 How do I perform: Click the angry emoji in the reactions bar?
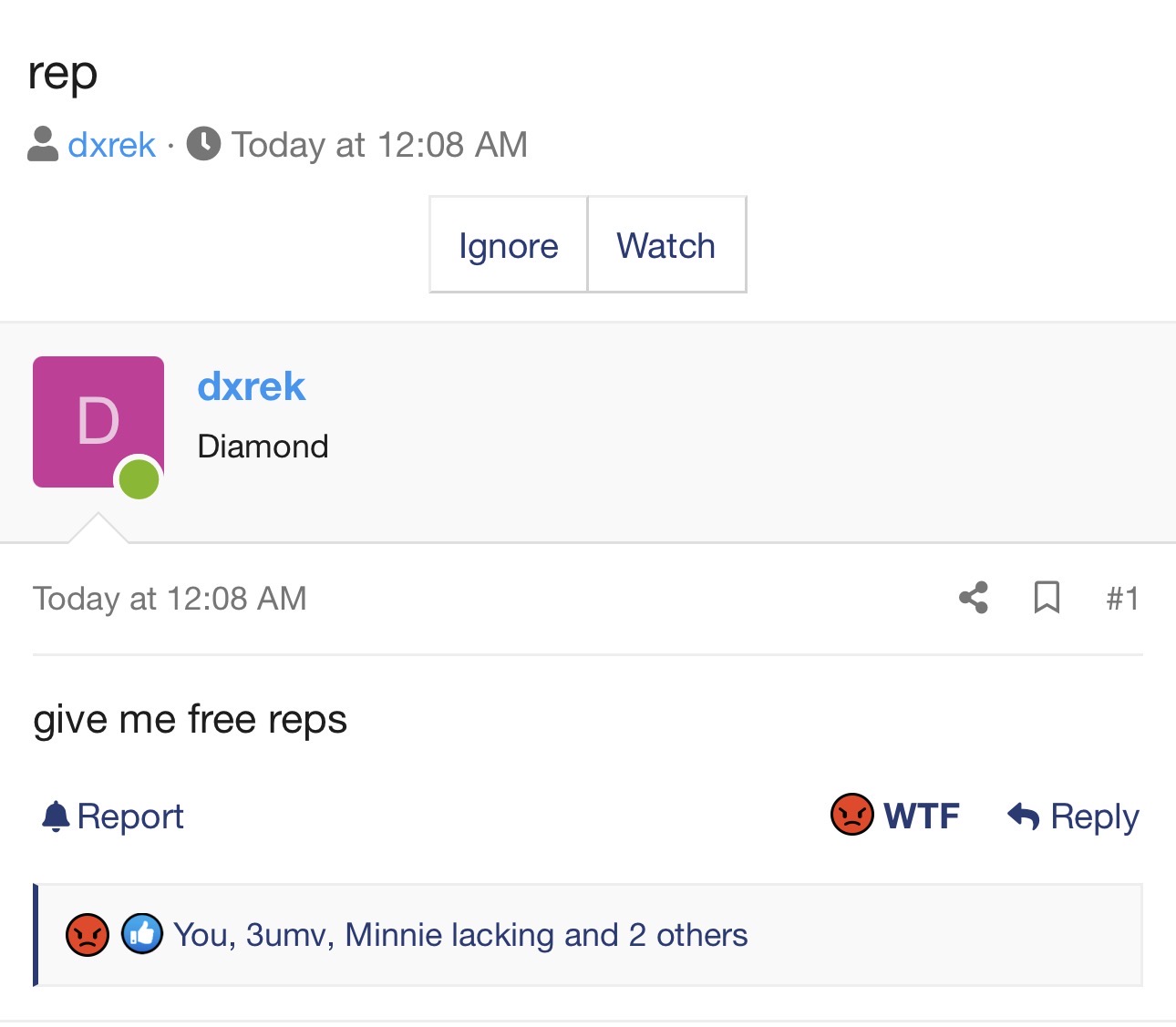(88, 935)
